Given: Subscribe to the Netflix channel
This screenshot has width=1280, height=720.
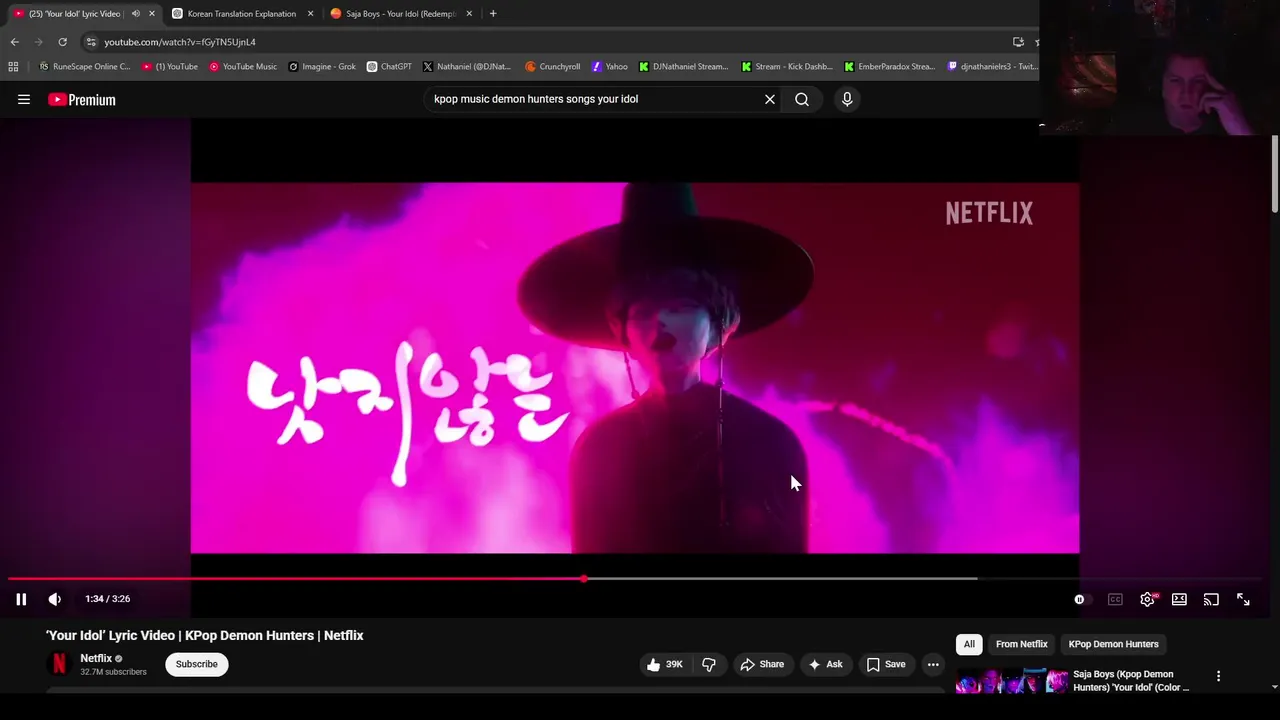Looking at the screenshot, I should tap(197, 664).
